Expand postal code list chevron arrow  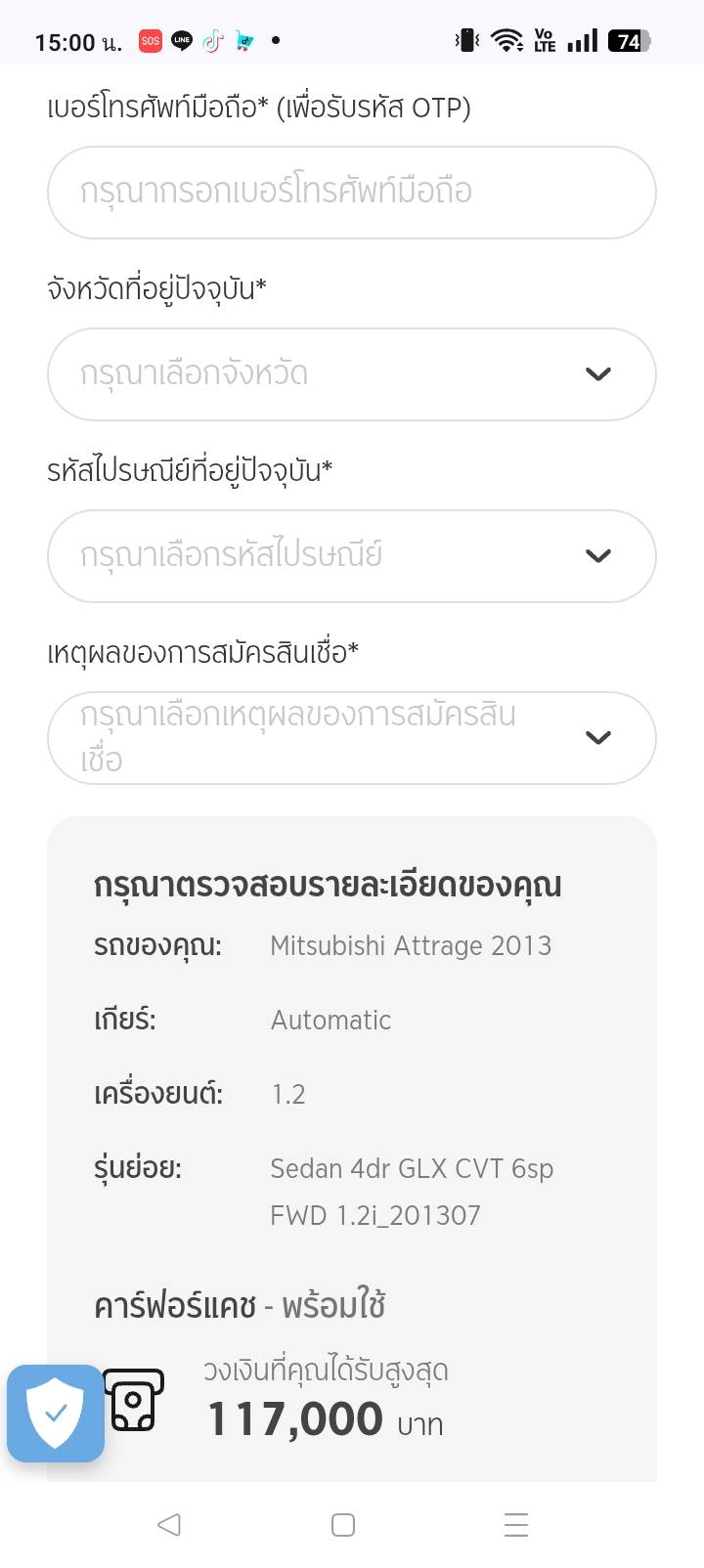point(597,556)
